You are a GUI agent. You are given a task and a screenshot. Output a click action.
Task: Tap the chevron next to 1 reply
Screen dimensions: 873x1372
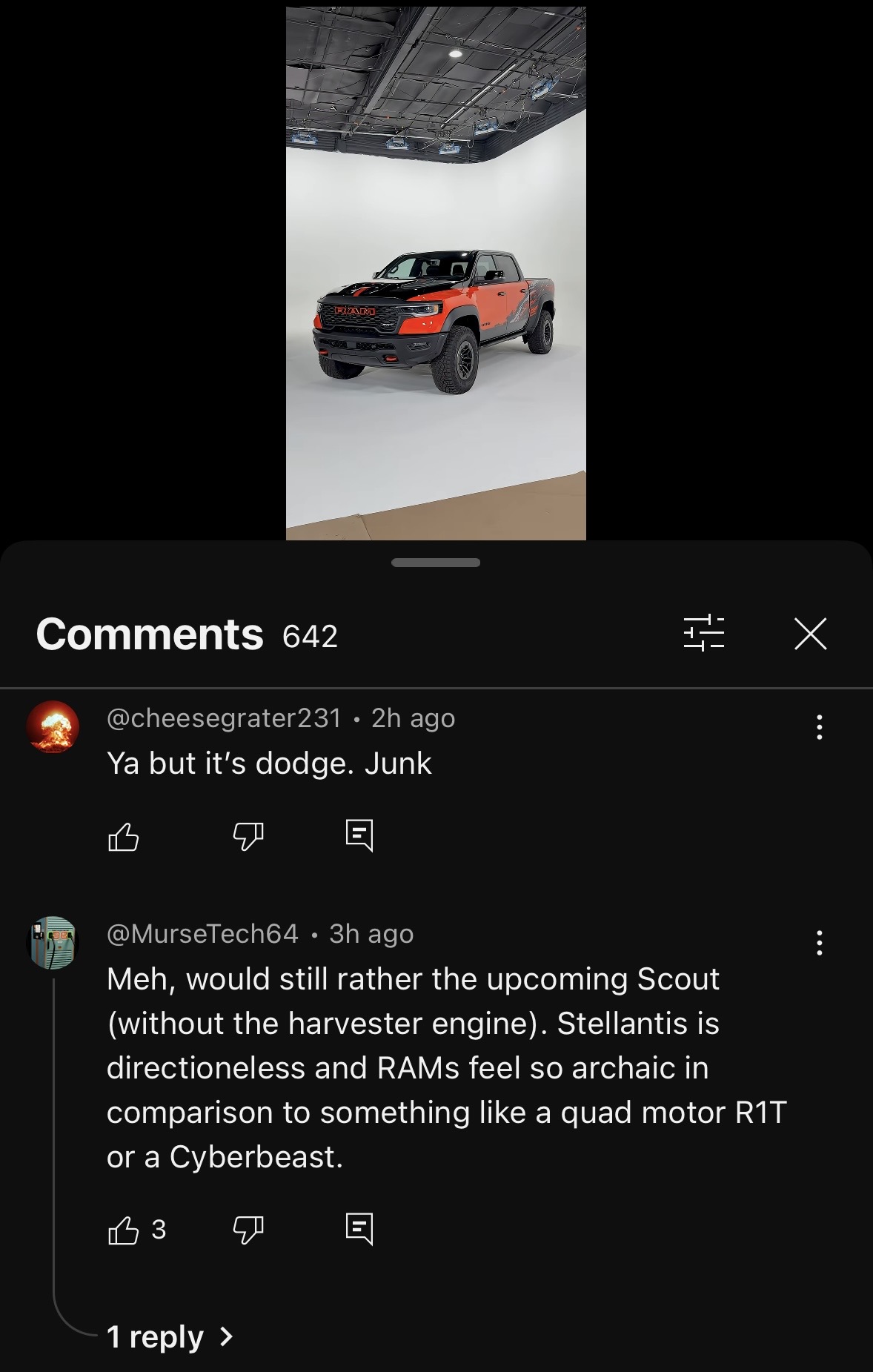pos(227,1336)
